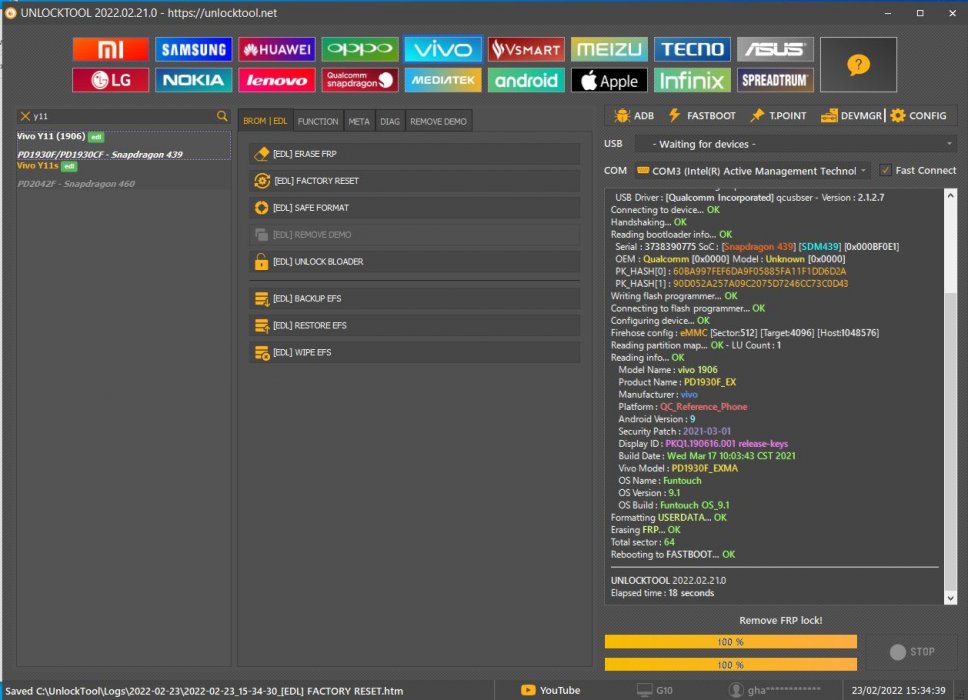Run [EDL] FACTORY RESET
The height and width of the screenshot is (700, 968).
(415, 181)
